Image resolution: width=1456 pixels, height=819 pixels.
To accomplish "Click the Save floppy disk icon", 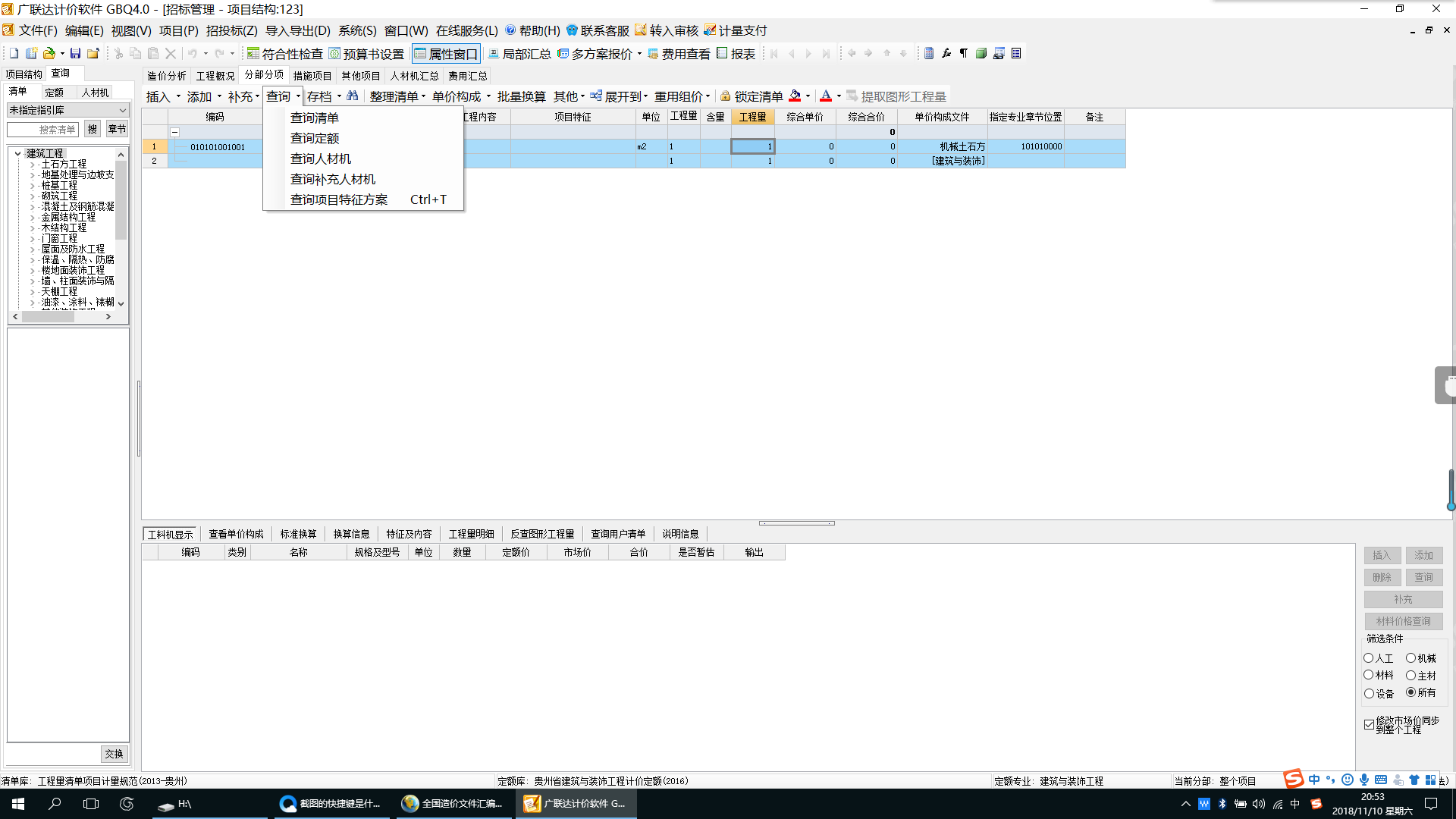I will point(75,53).
